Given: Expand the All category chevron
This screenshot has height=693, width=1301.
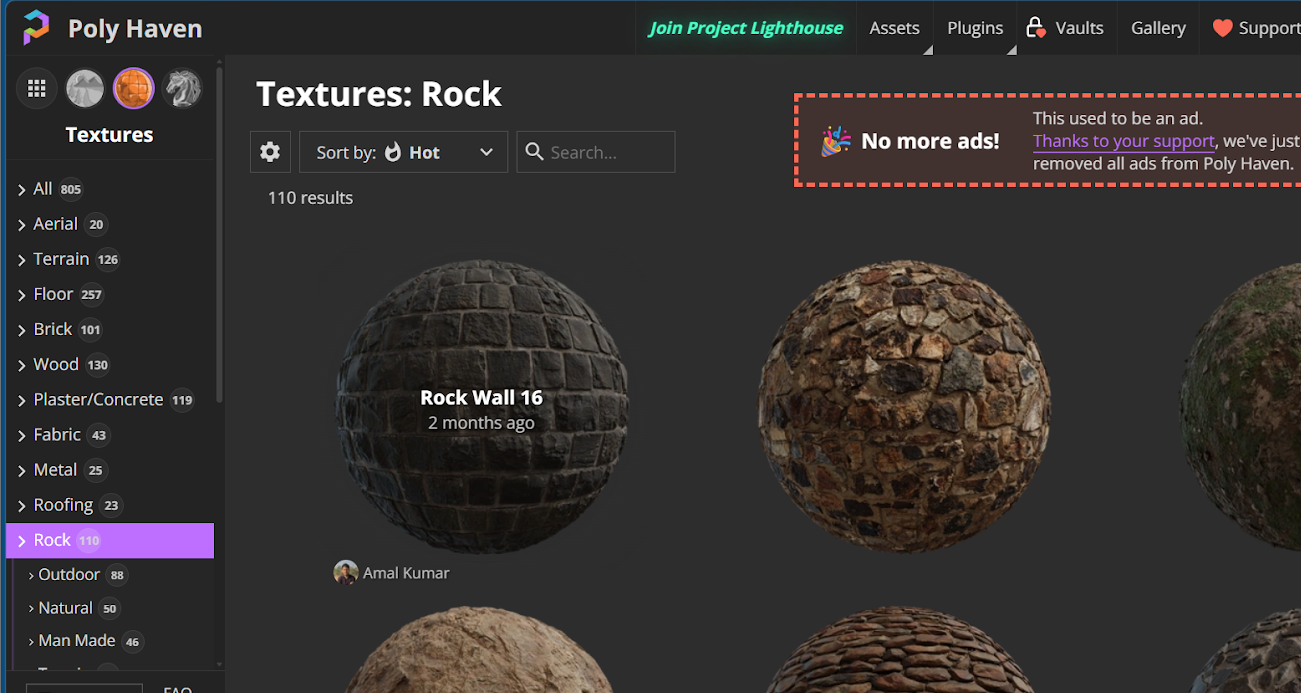Looking at the screenshot, I should [x=22, y=190].
